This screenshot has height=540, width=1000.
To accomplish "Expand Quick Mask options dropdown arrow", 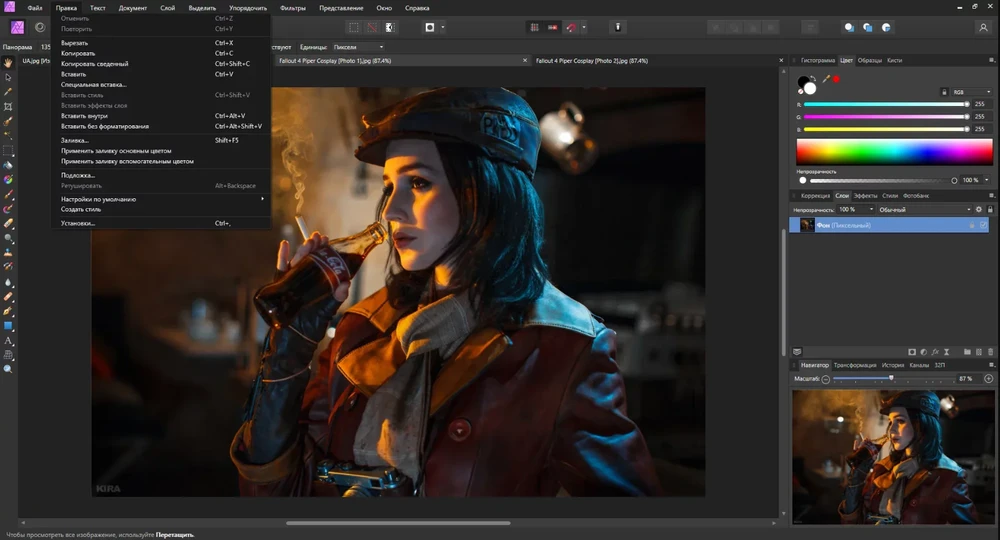I will click(443, 27).
